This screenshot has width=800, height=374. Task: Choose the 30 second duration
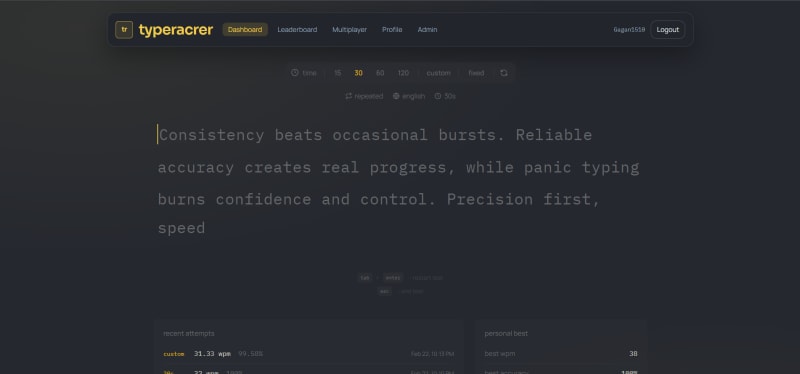coord(358,73)
